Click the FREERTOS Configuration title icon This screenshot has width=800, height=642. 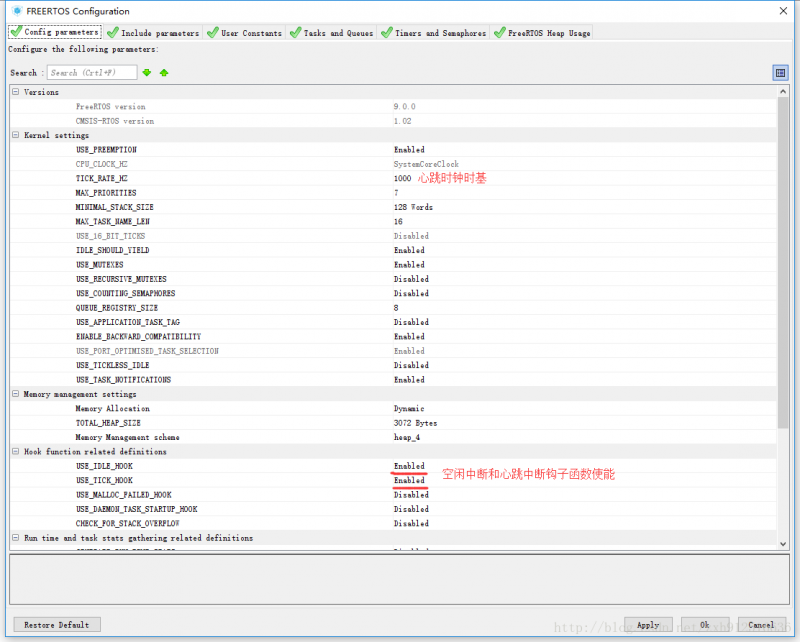17,11
